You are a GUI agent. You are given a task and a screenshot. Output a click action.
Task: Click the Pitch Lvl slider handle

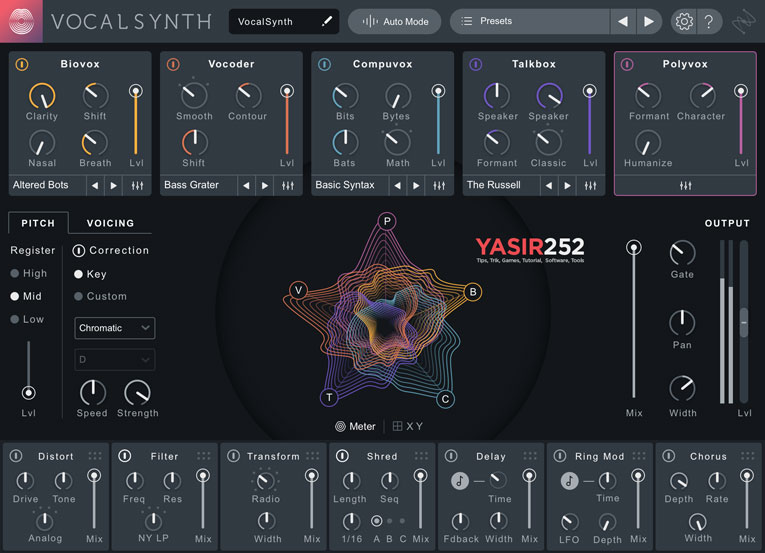click(28, 393)
